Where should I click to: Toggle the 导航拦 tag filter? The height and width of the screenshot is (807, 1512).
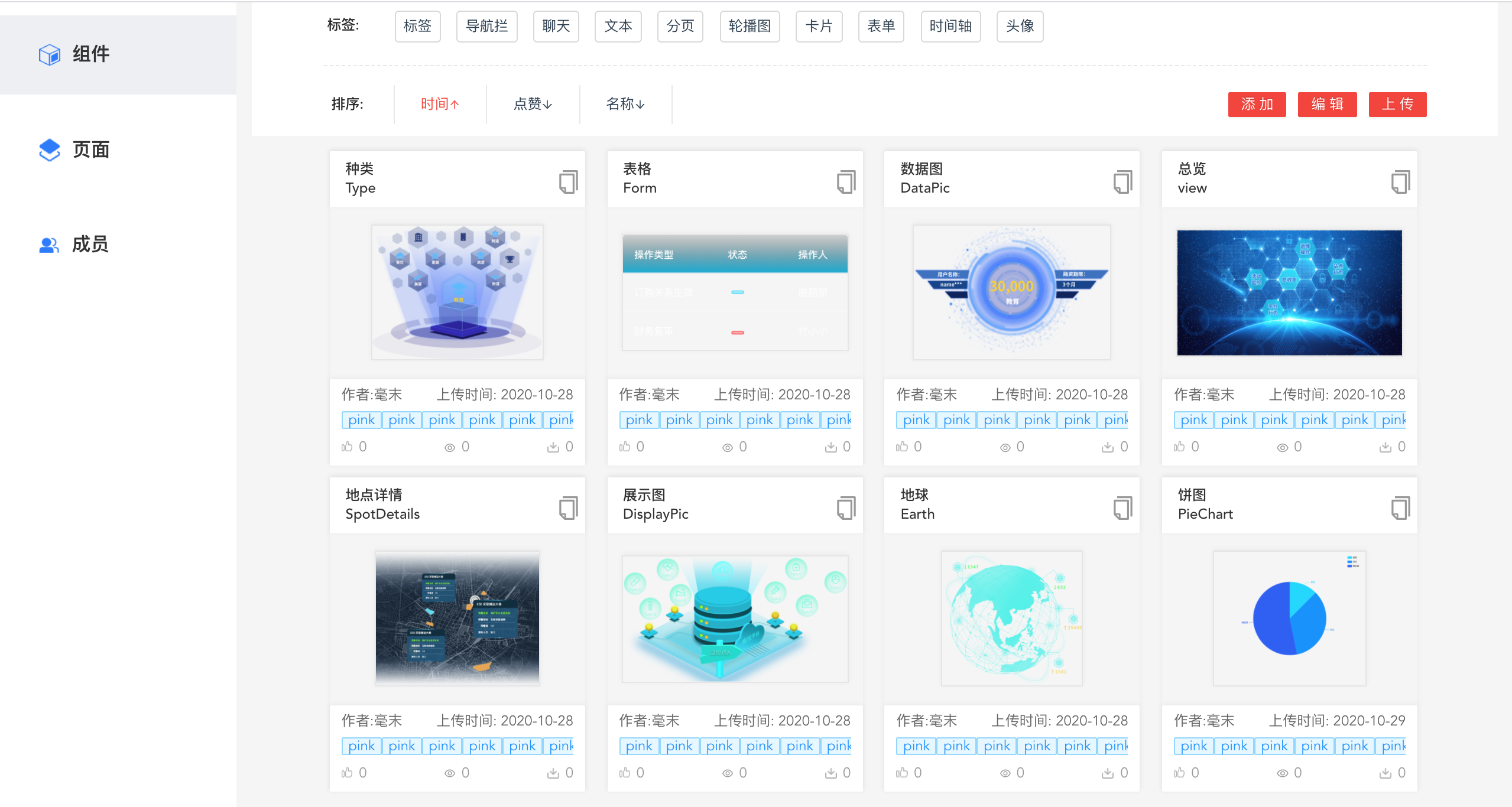pyautogui.click(x=486, y=27)
